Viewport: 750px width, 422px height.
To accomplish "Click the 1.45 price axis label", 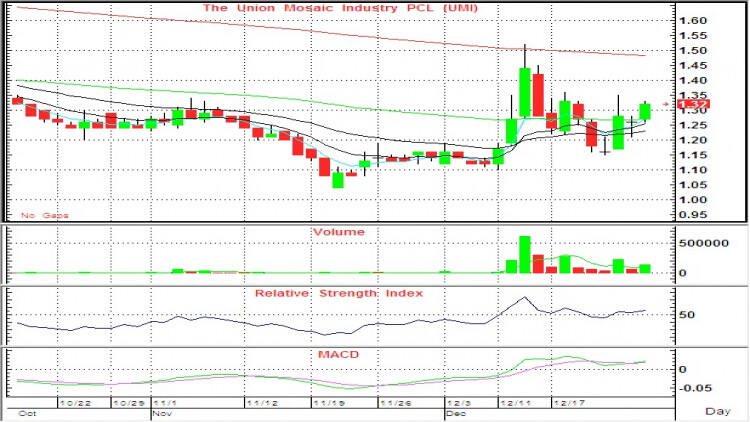I will (693, 66).
